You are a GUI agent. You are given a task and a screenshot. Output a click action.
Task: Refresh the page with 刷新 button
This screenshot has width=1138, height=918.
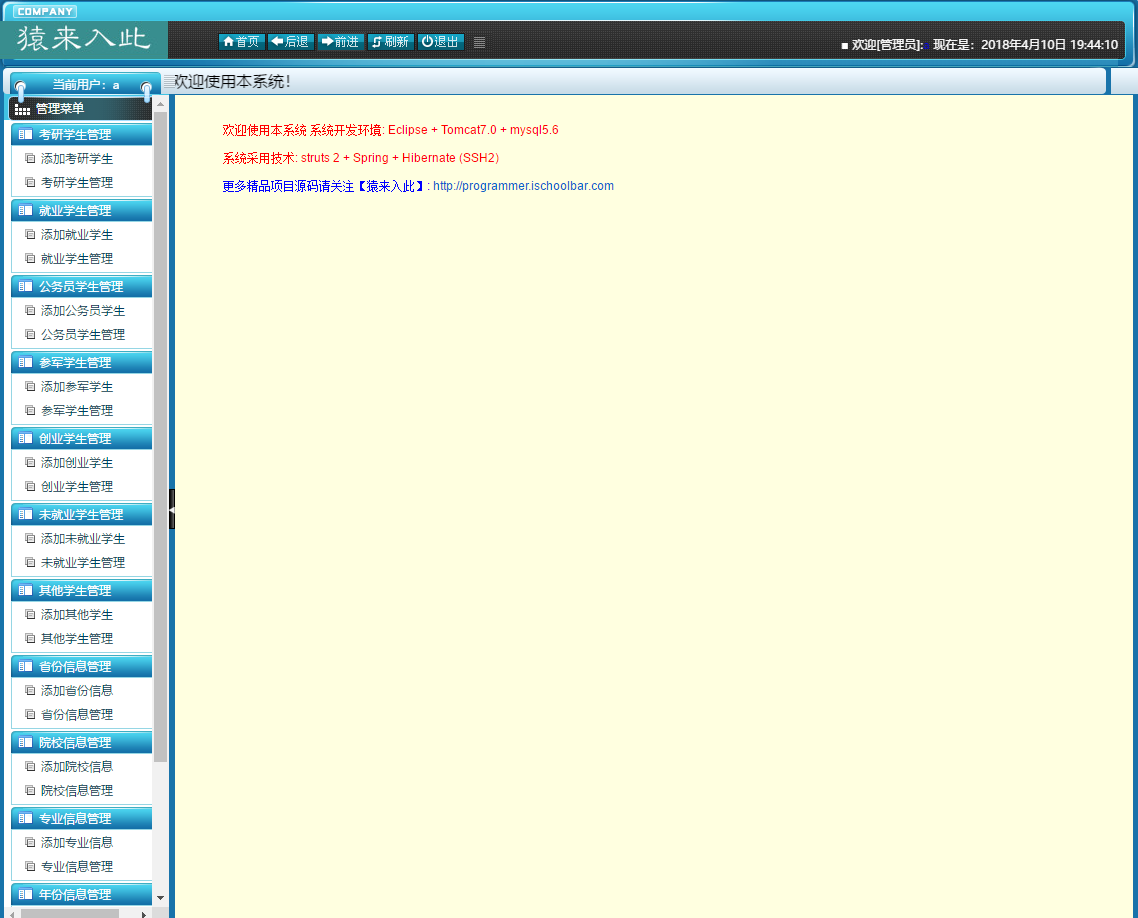point(391,41)
